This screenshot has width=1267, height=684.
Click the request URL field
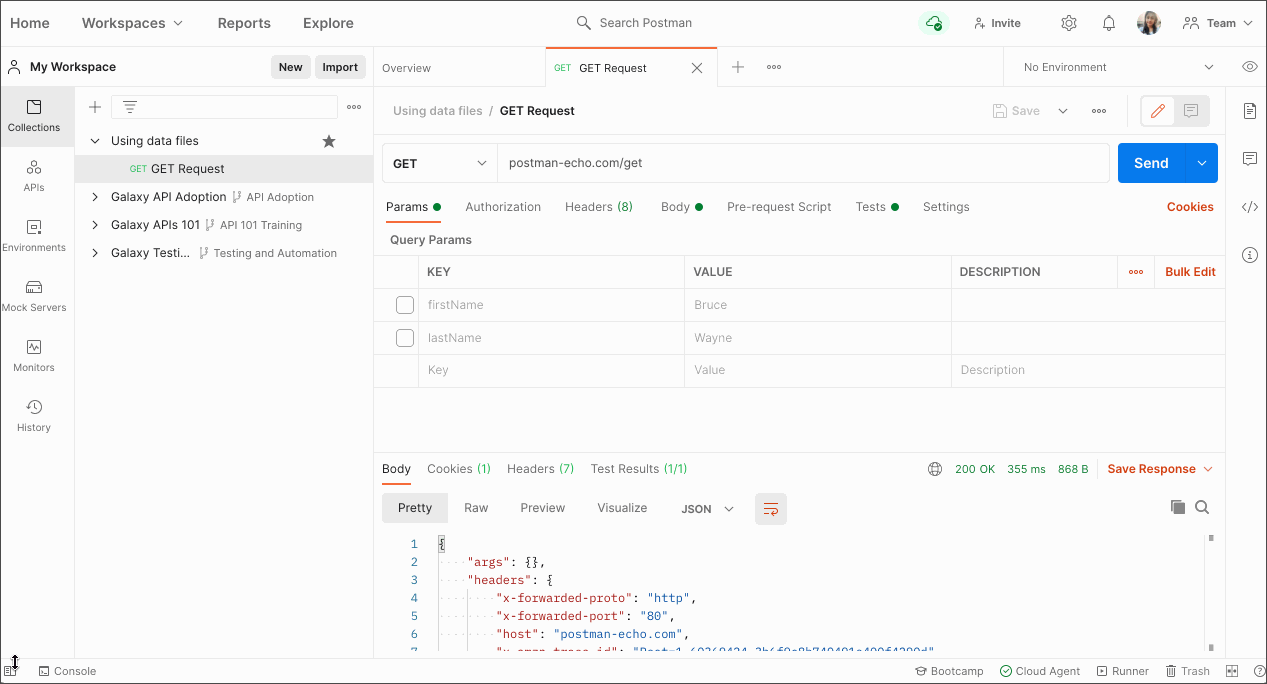tap(804, 163)
